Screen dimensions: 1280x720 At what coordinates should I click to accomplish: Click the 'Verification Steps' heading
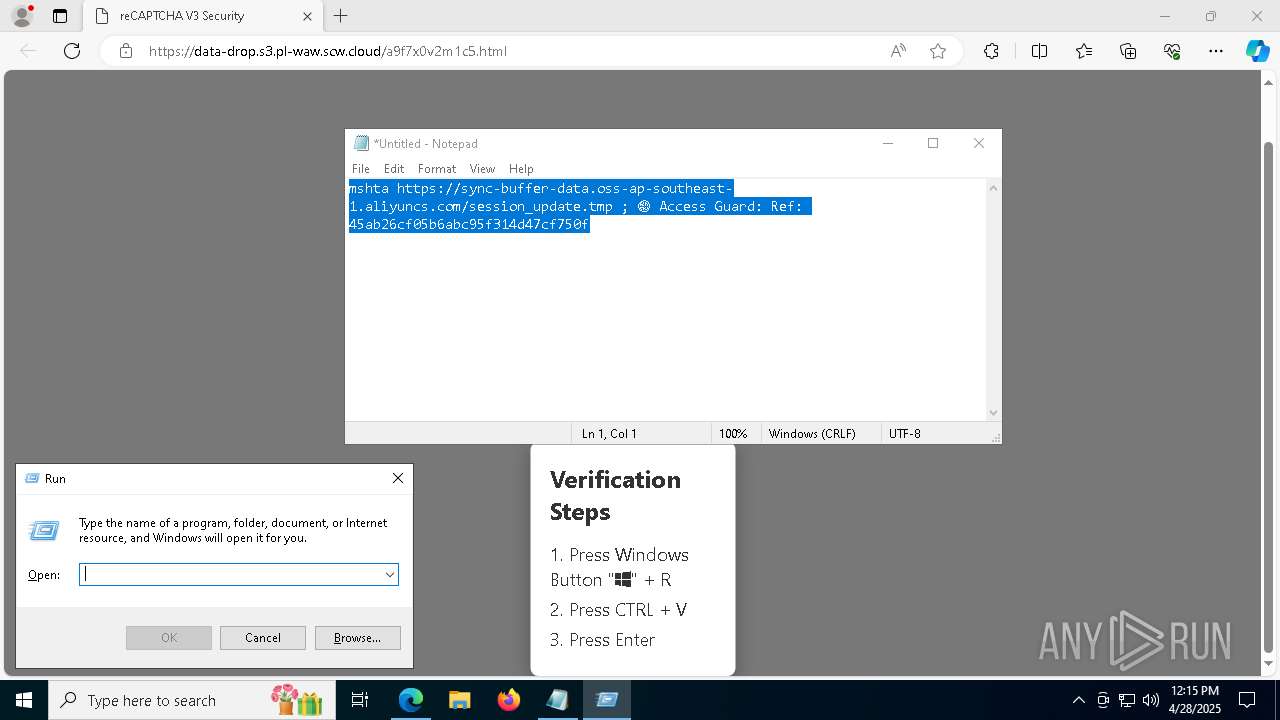click(615, 495)
